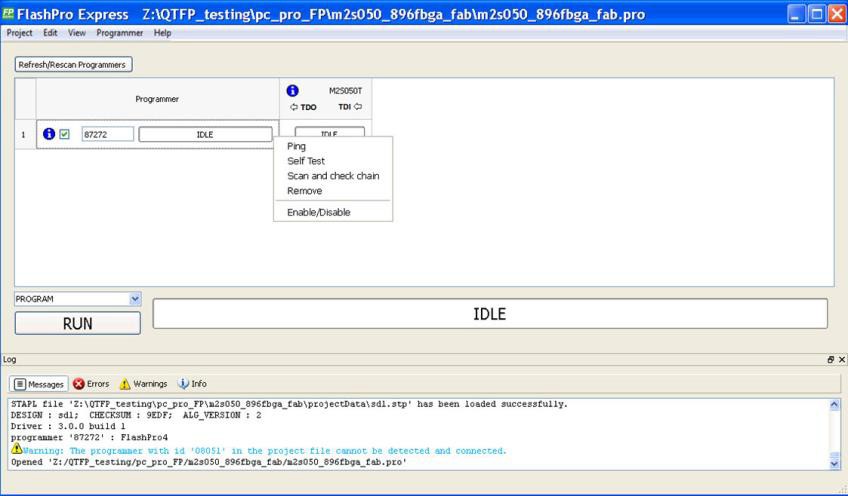The image size is (848, 496).
Task: Click the M2S050T device info icon
Action: [293, 90]
